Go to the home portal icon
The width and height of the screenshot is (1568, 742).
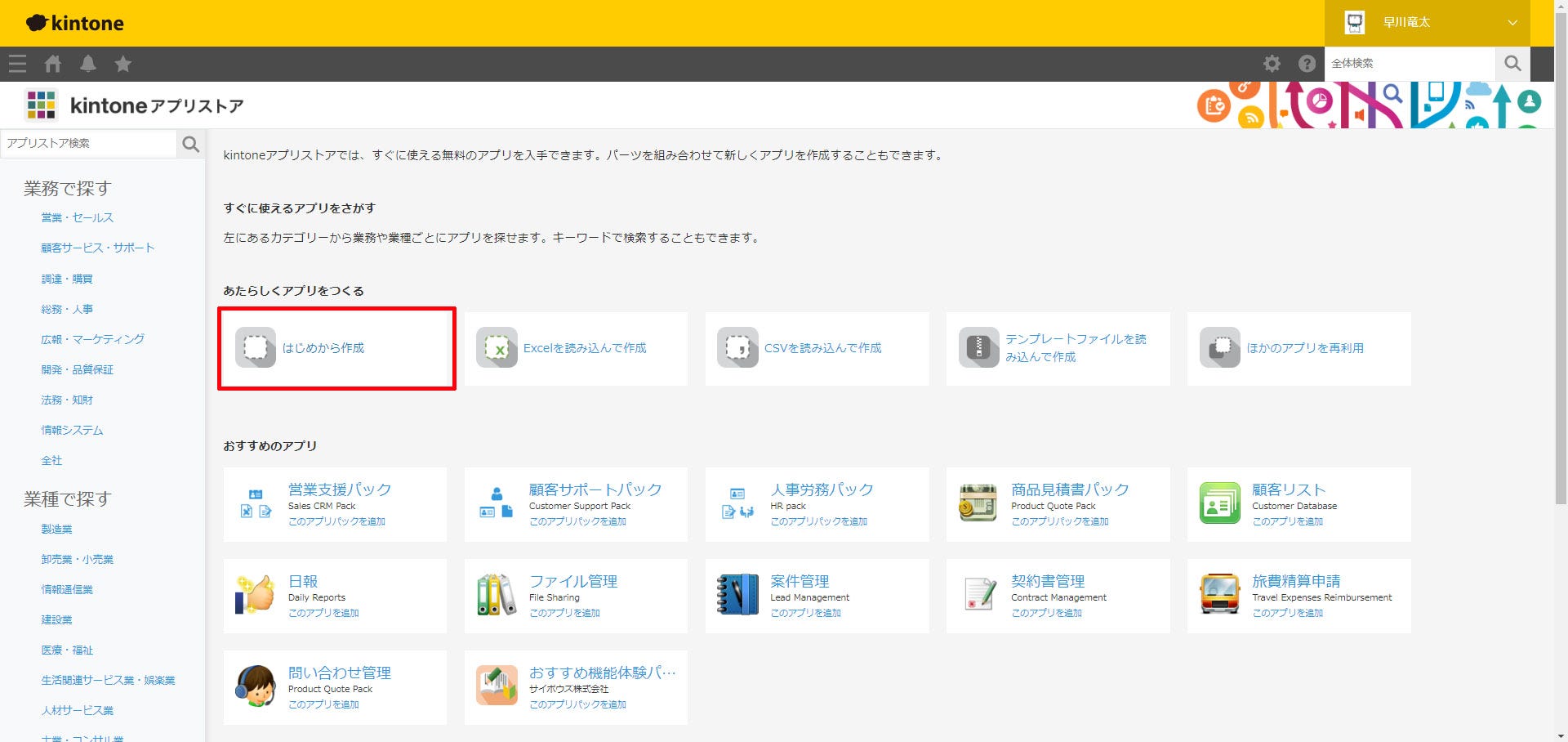(53, 64)
